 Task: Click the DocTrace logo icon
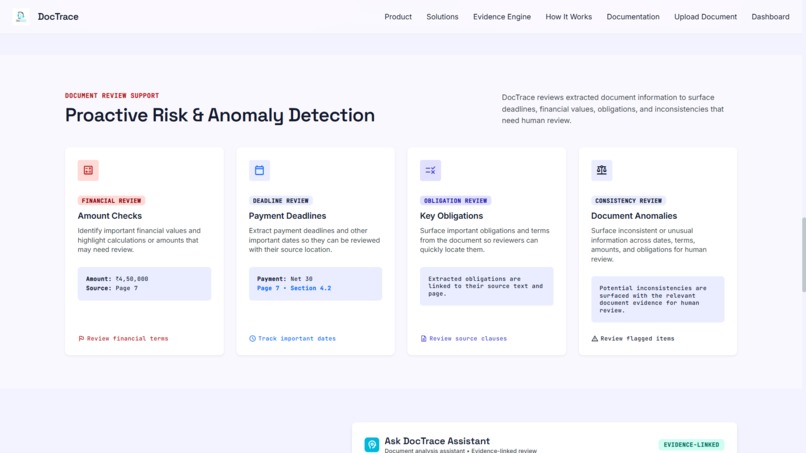21,16
